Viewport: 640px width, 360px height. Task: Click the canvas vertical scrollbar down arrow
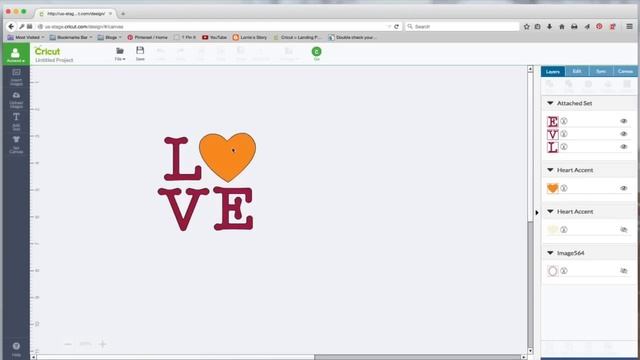(x=530, y=351)
